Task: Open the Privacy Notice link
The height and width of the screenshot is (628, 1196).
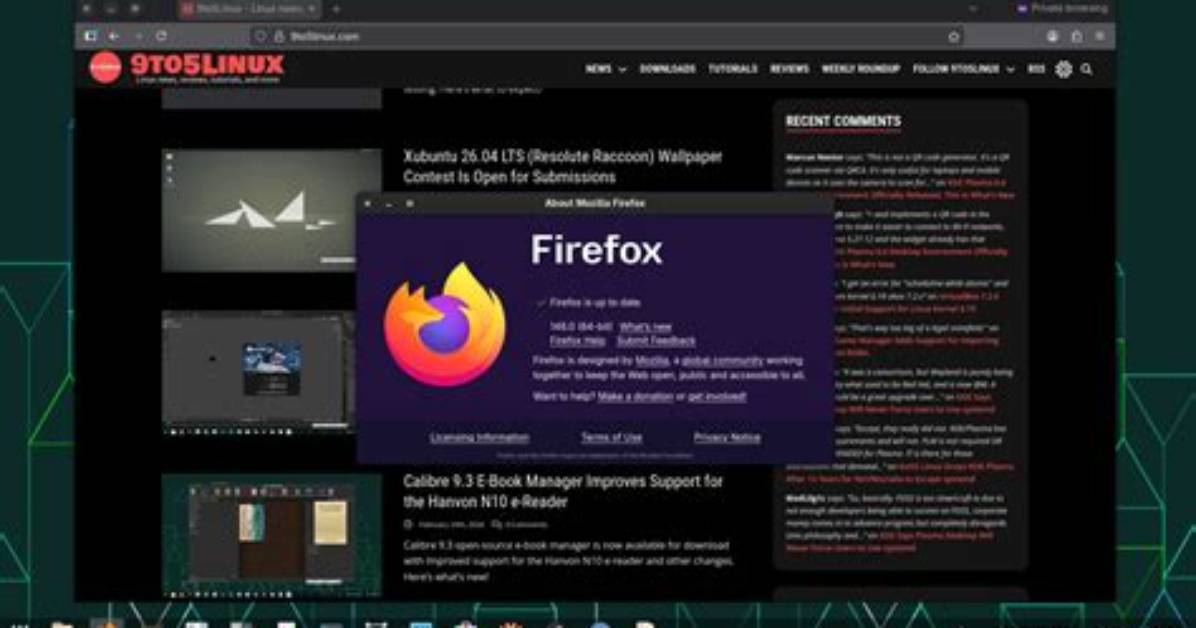Action: pyautogui.click(x=727, y=438)
